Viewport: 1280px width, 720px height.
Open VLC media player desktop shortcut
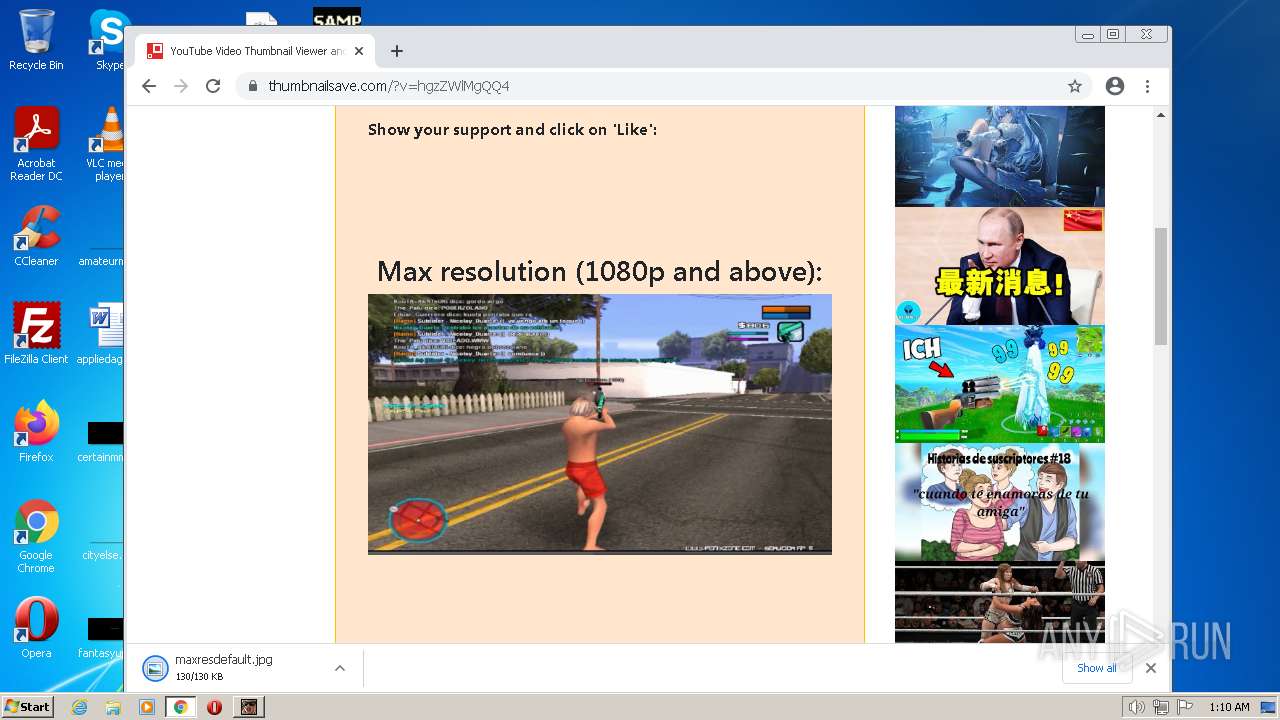(106, 144)
